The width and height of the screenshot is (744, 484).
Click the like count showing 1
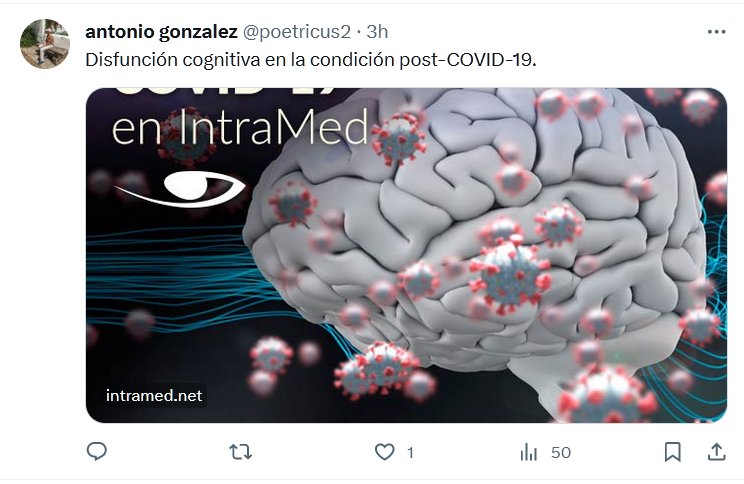[x=410, y=453]
